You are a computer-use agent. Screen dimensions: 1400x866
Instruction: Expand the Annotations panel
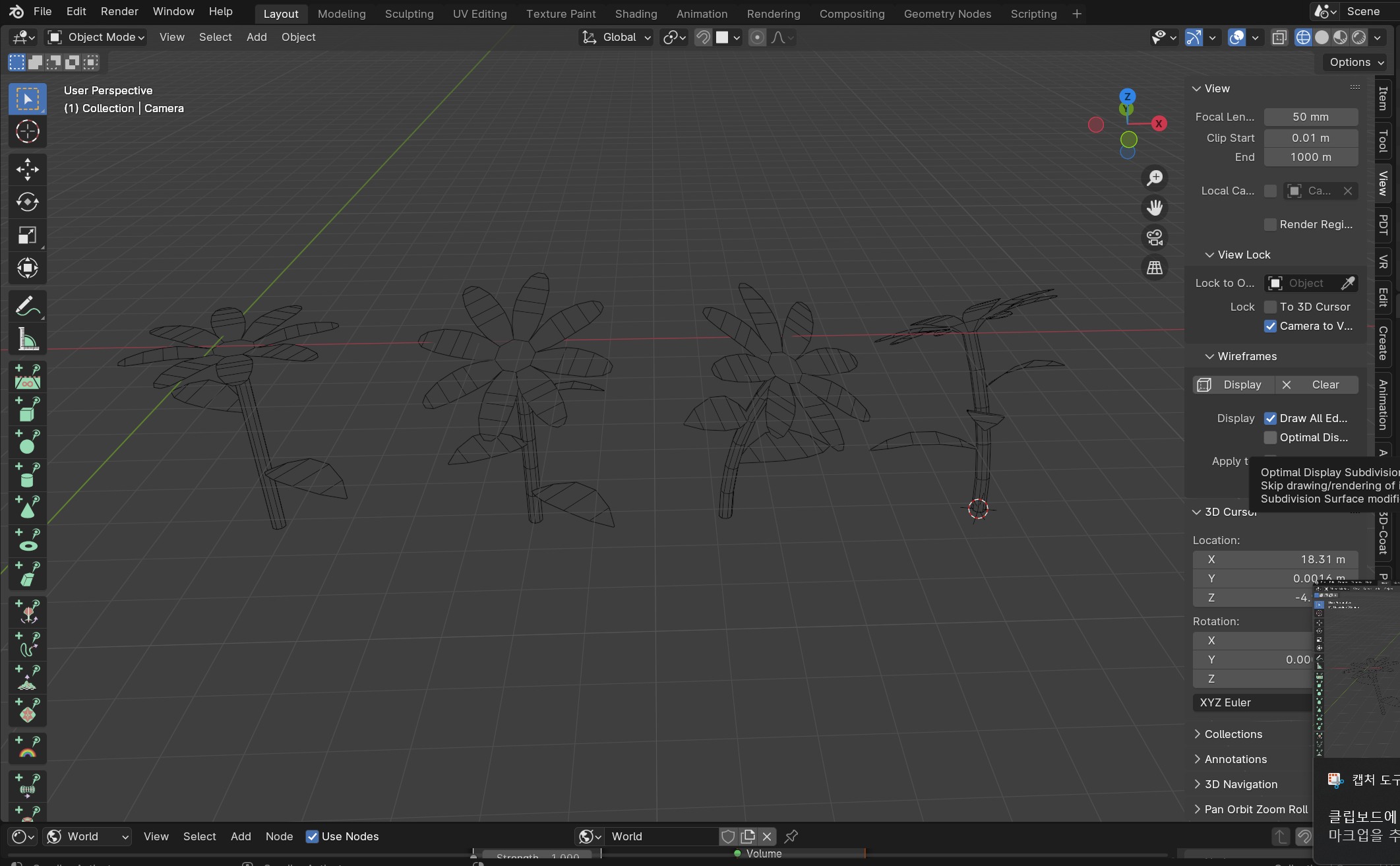[1235, 759]
